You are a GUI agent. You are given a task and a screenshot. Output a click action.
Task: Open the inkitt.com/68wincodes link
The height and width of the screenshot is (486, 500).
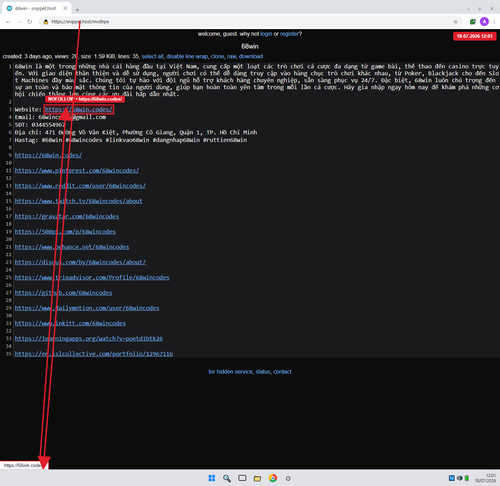point(70,323)
